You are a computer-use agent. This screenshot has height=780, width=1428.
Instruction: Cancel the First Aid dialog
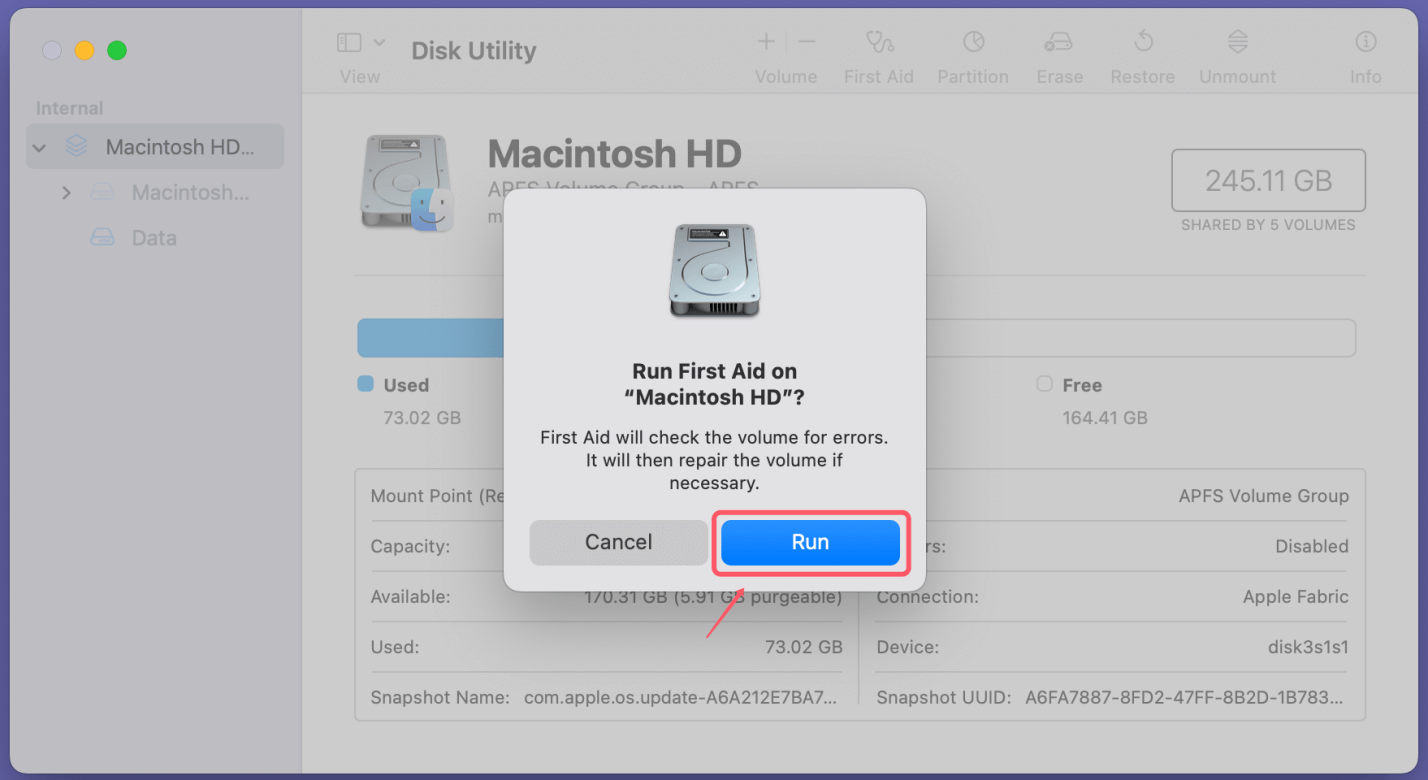[x=617, y=542]
